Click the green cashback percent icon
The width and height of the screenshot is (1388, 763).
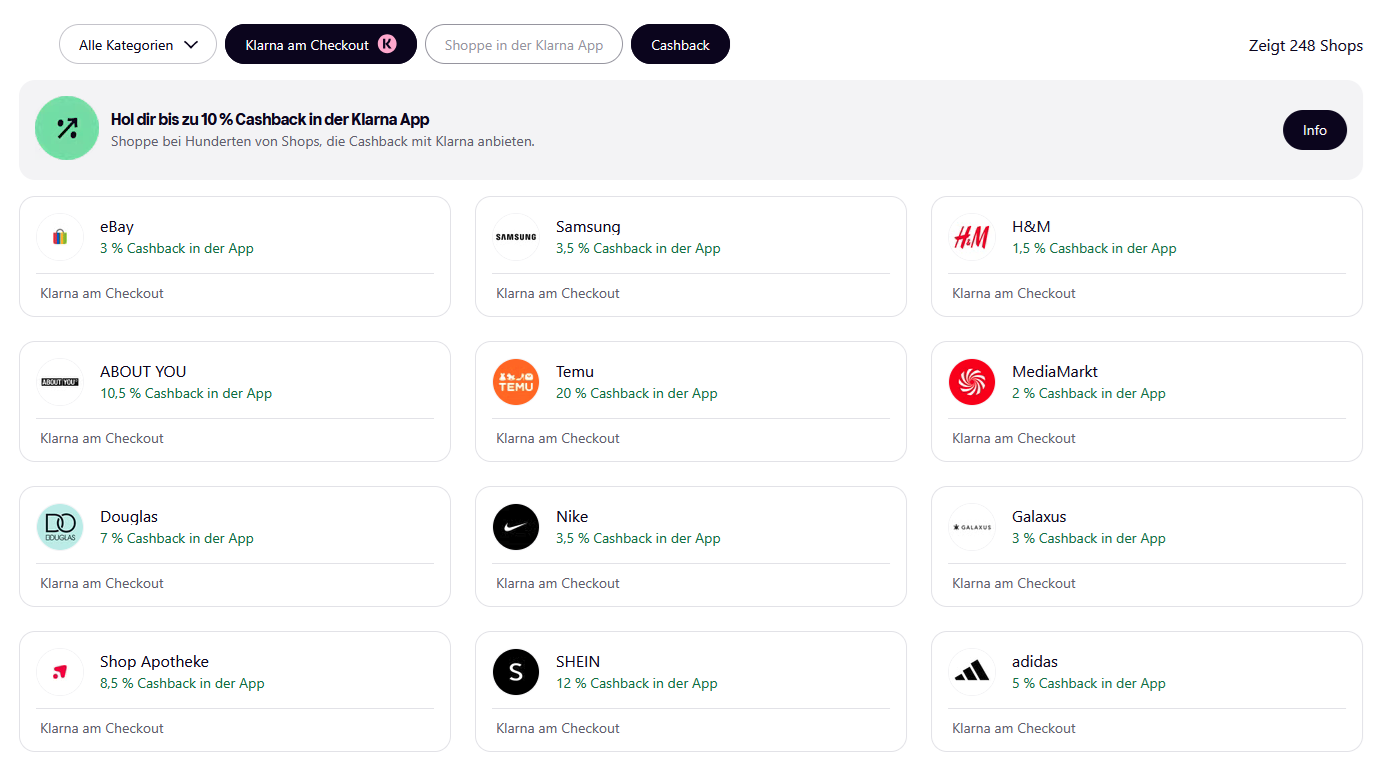[67, 128]
